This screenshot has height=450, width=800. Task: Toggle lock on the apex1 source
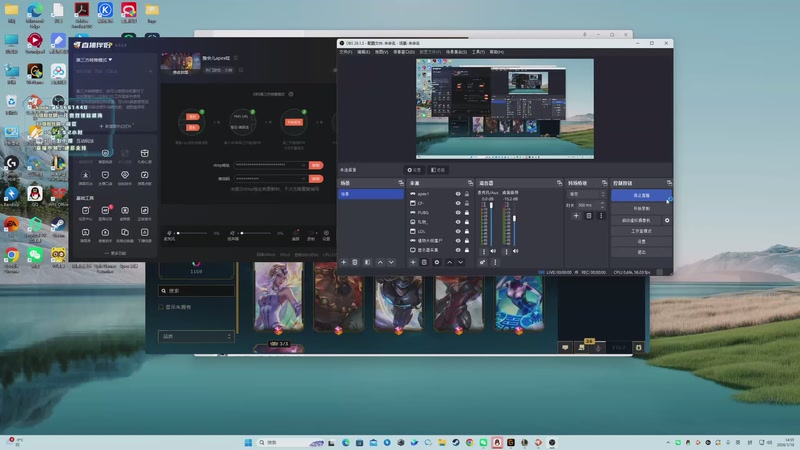click(x=466, y=194)
